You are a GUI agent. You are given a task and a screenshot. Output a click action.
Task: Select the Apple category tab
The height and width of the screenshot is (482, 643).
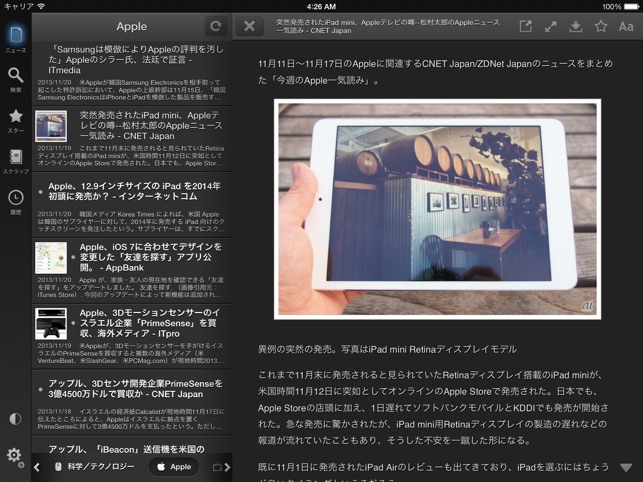pyautogui.click(x=174, y=466)
